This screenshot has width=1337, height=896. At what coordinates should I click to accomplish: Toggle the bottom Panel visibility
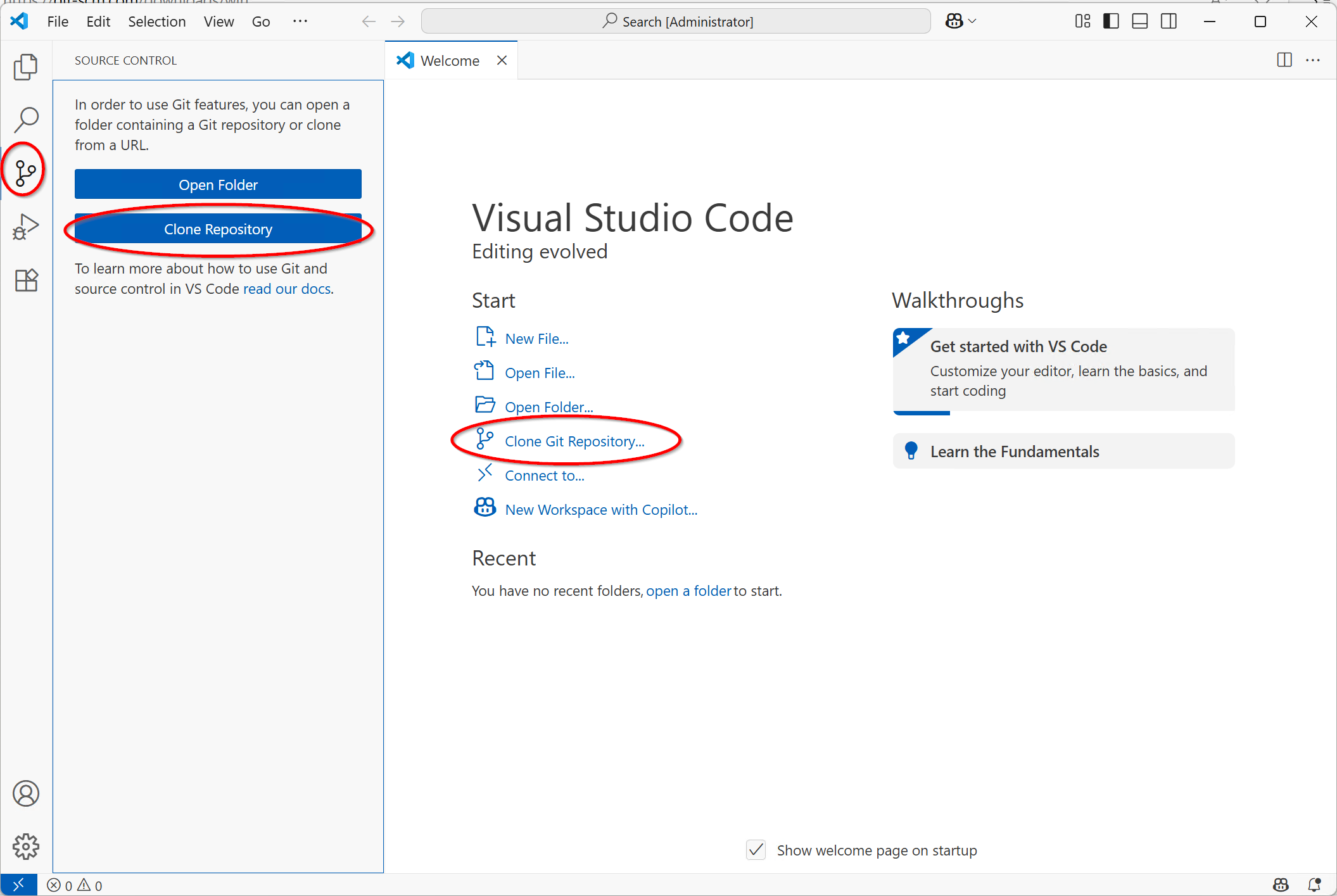(1140, 22)
